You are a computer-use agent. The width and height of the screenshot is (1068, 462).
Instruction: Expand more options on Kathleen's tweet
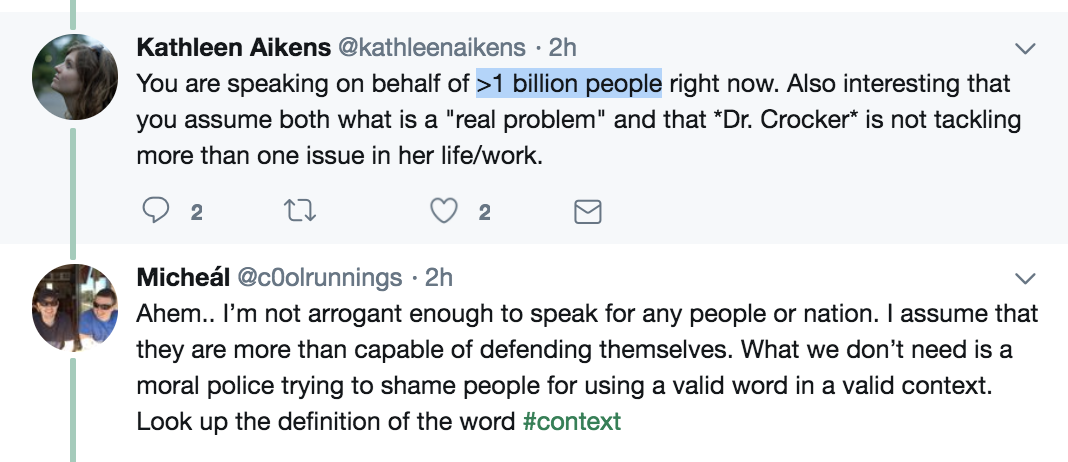pos(1025,49)
